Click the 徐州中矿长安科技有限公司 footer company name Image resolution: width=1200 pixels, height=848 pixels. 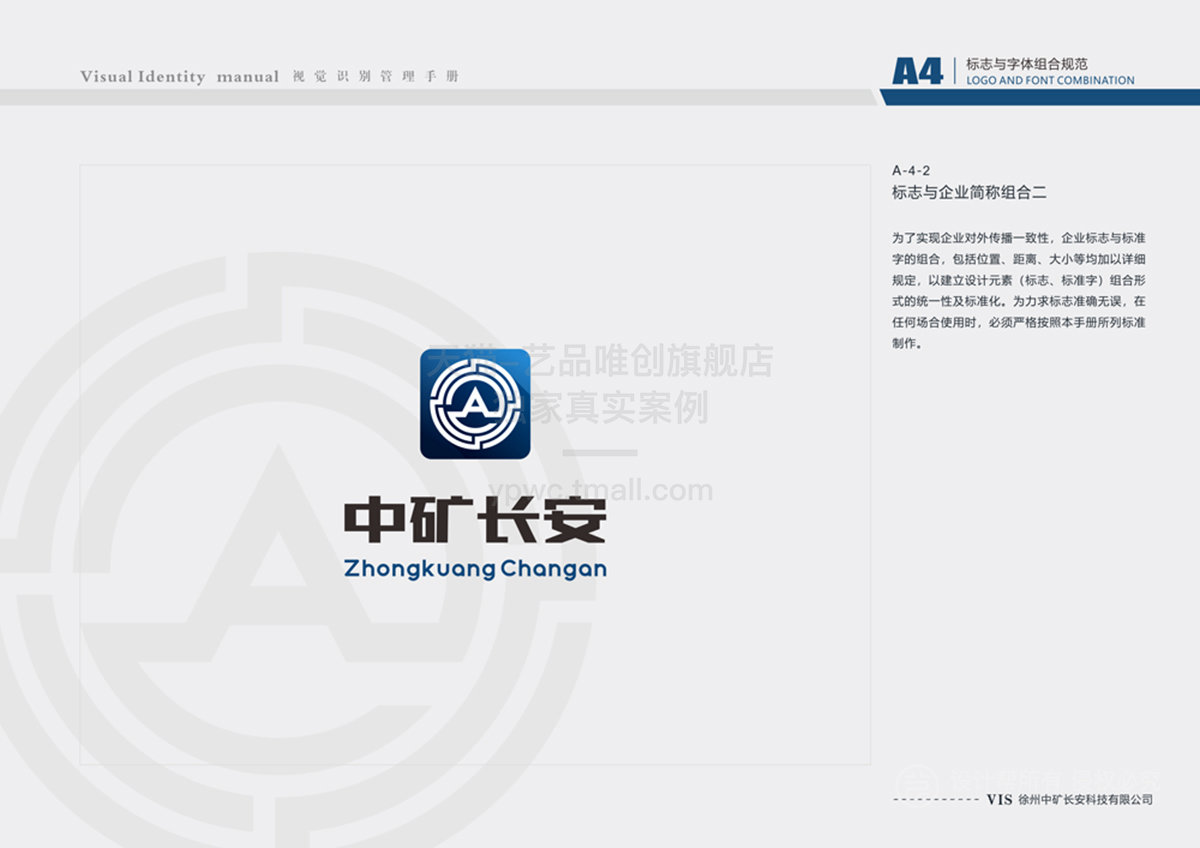(x=1086, y=800)
